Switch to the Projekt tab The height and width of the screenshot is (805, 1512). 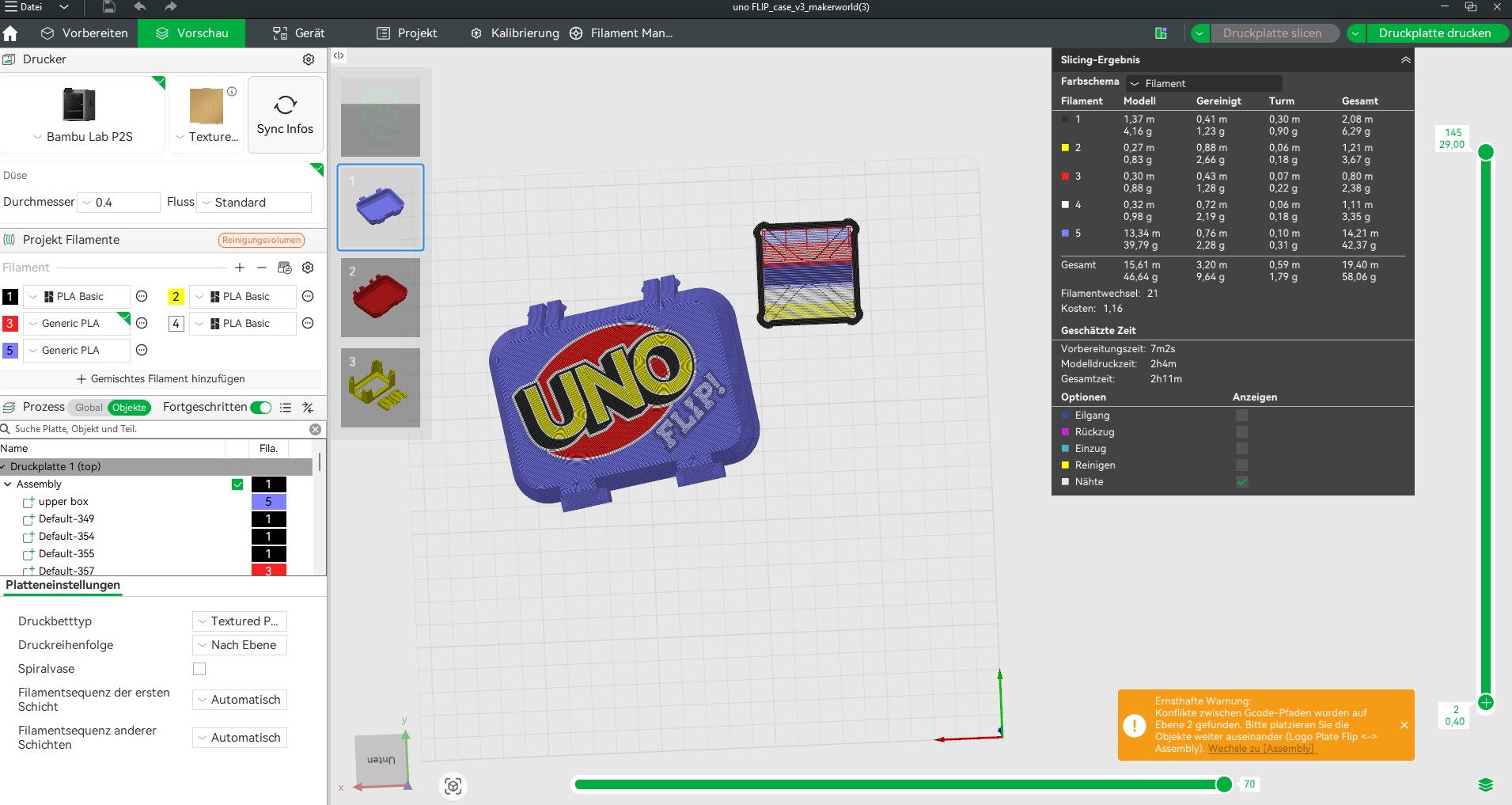click(x=407, y=33)
